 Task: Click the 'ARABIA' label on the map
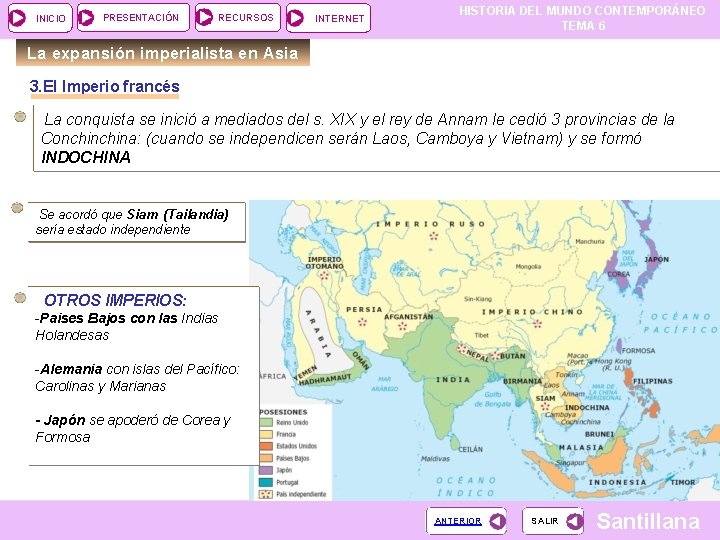(x=318, y=334)
